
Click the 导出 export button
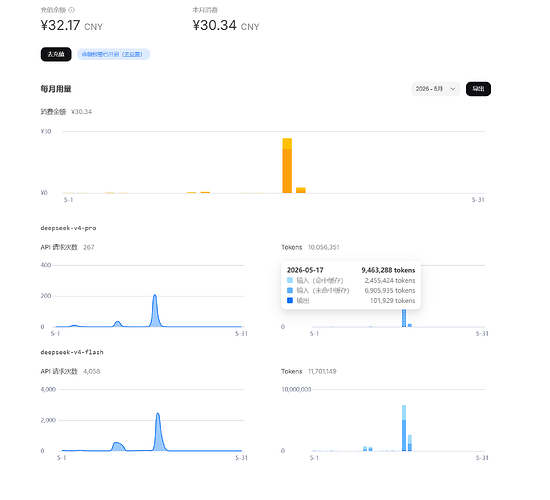(x=478, y=89)
